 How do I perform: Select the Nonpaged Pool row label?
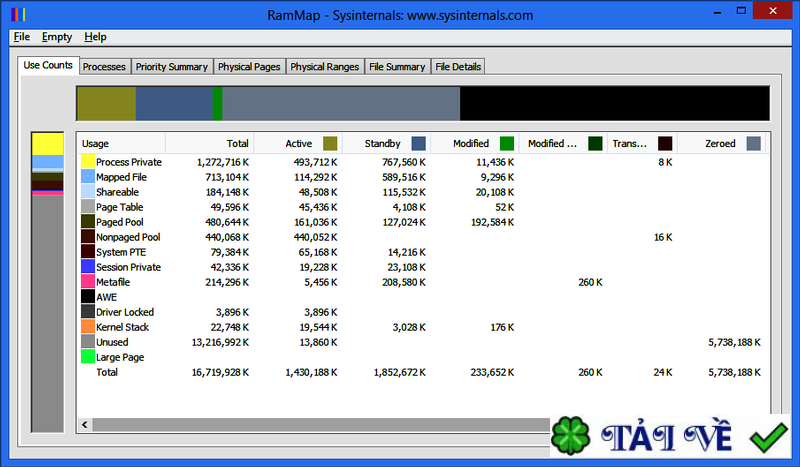pyautogui.click(x=128, y=237)
